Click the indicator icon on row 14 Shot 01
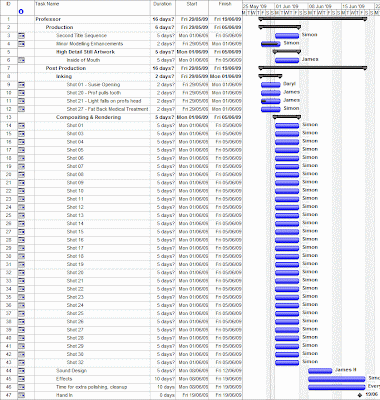This screenshot has height=400, width=380. 22,126
